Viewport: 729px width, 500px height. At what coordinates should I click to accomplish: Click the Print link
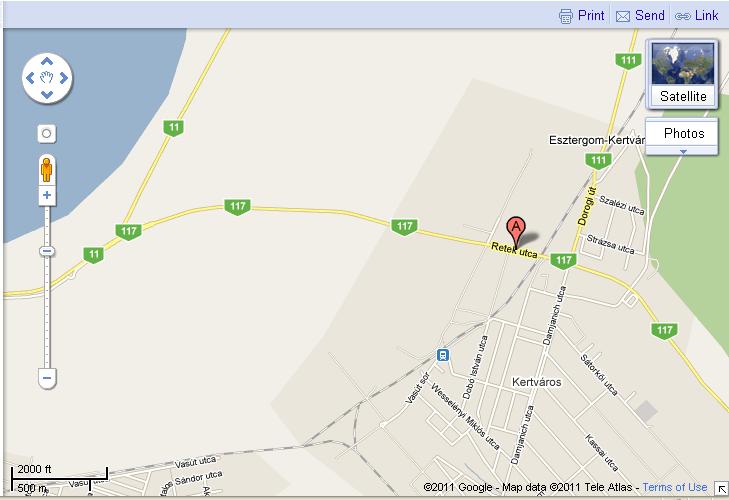point(581,15)
